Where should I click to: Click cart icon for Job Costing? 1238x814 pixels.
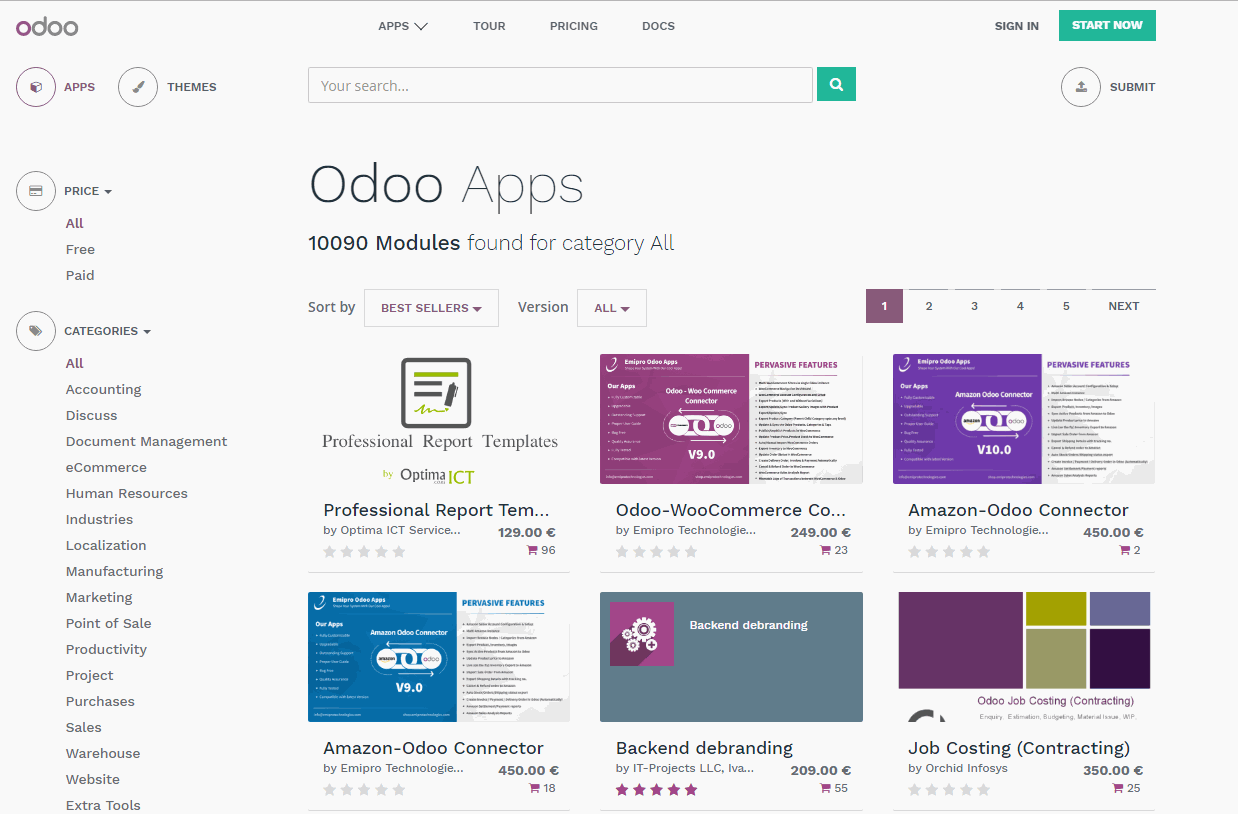pos(1118,788)
